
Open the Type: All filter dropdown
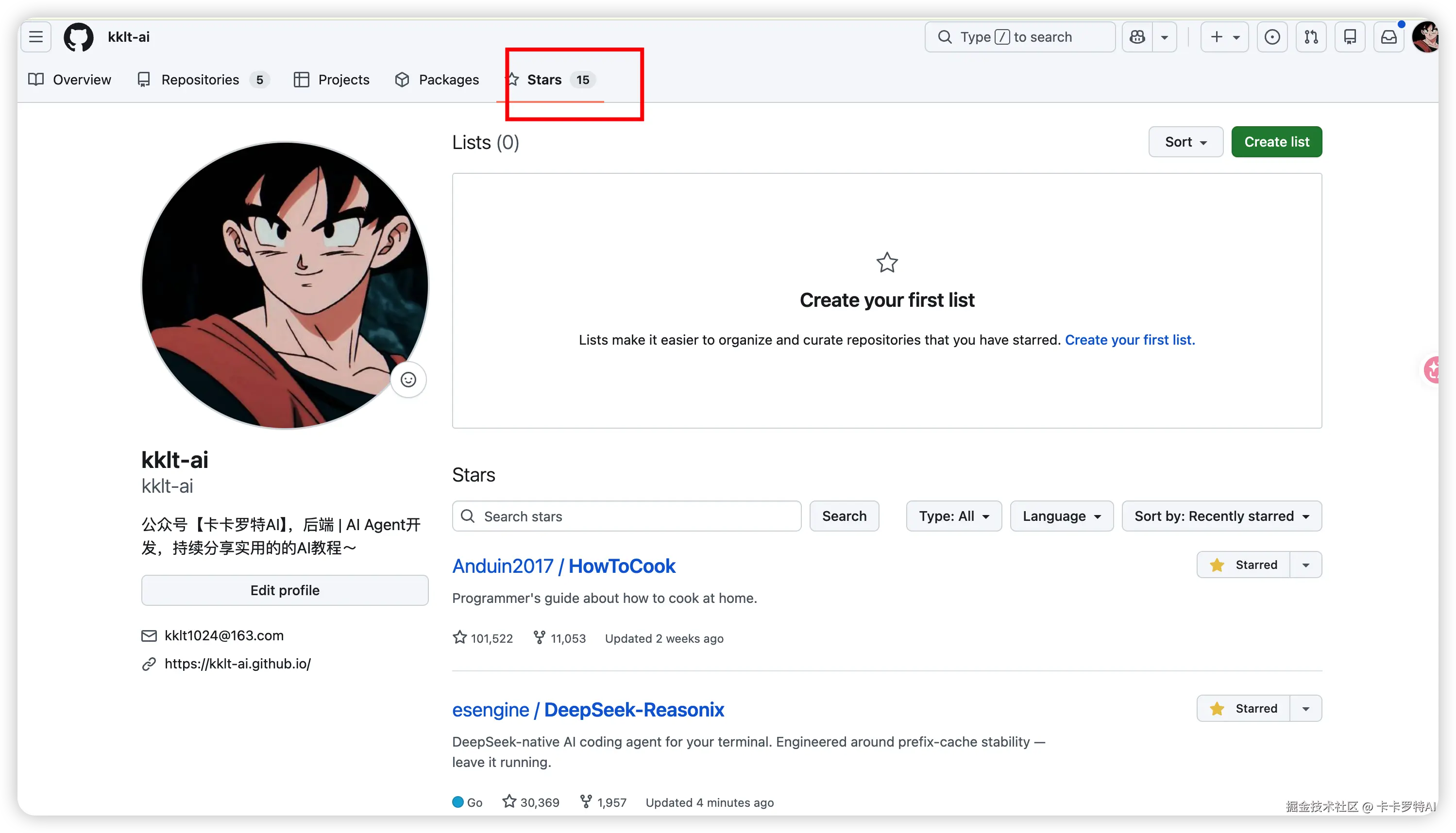coord(953,516)
